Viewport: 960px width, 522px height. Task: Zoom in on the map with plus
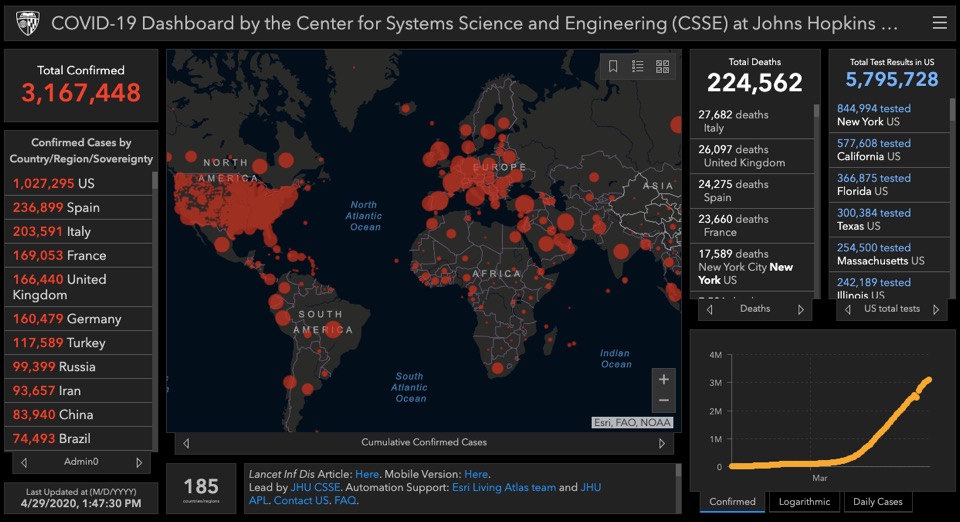pyautogui.click(x=664, y=379)
